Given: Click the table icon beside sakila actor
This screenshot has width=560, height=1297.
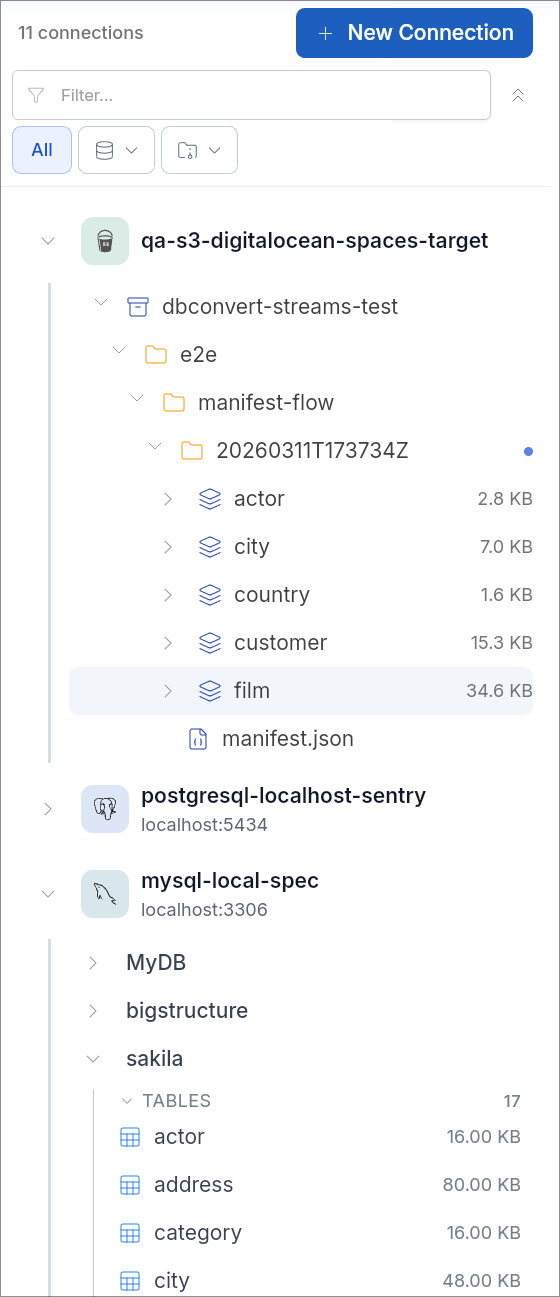Looking at the screenshot, I should tap(129, 1137).
